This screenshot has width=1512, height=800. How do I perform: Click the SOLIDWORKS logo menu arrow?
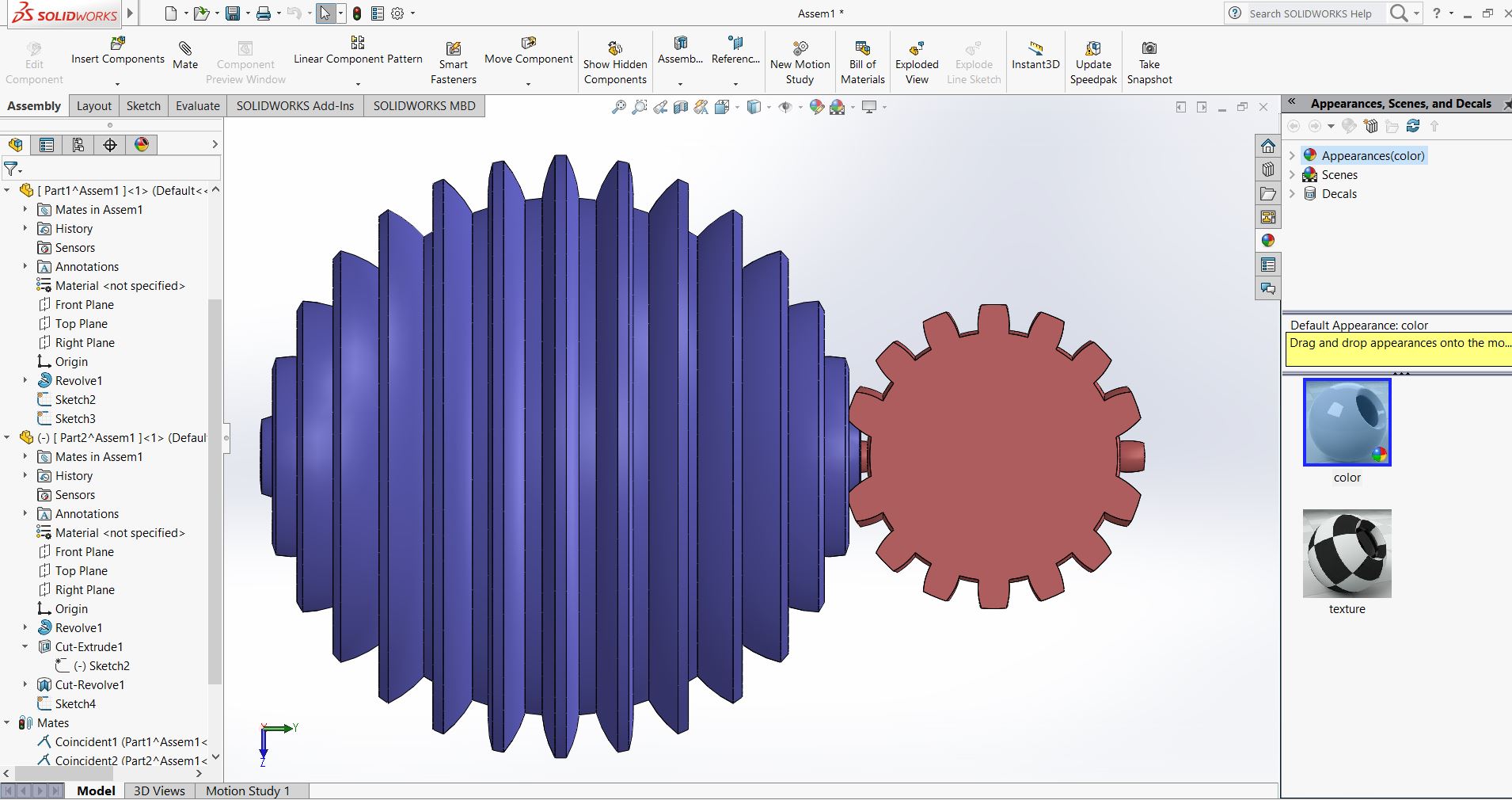pyautogui.click(x=131, y=13)
